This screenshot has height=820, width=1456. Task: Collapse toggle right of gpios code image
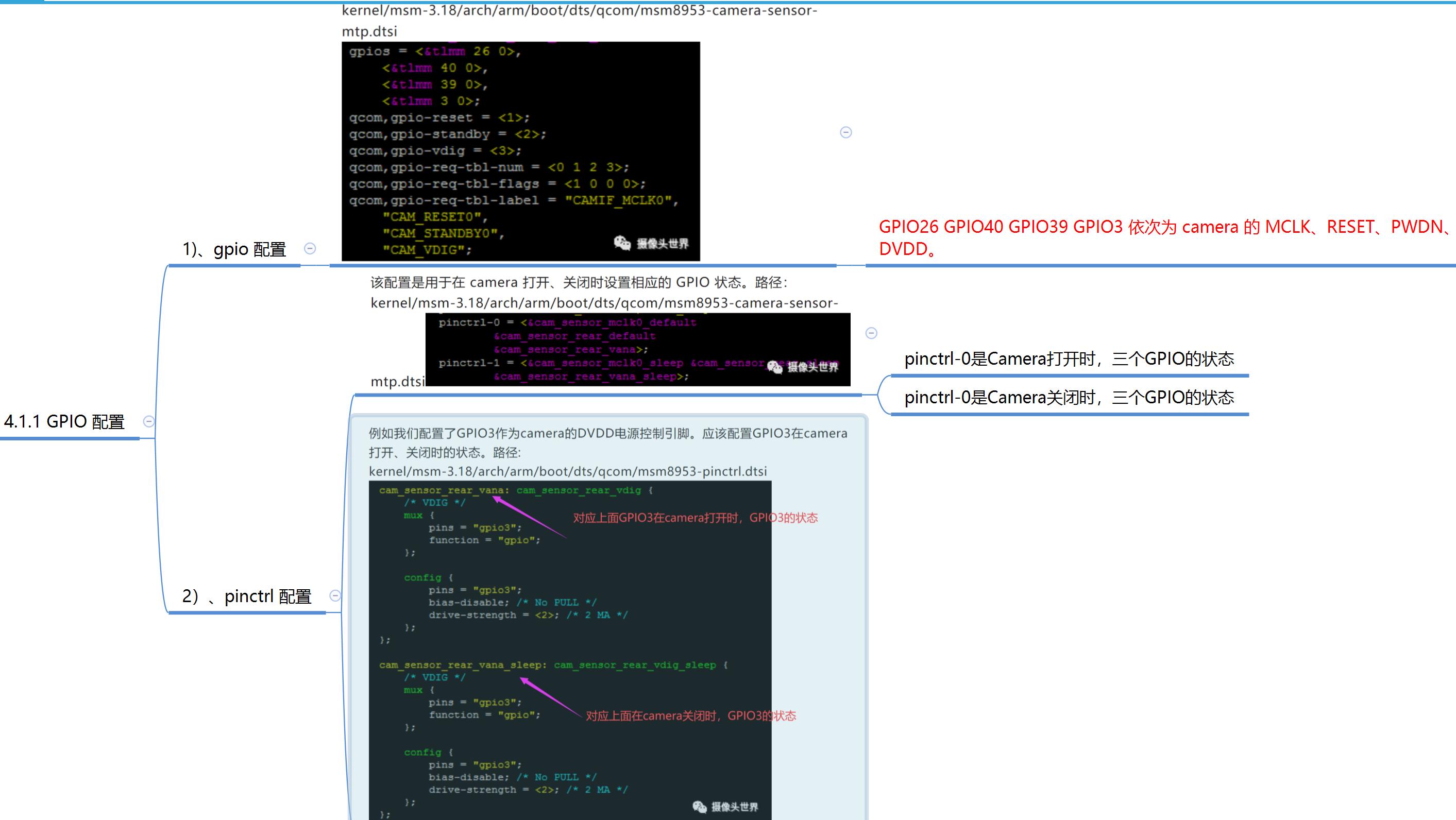tap(846, 132)
